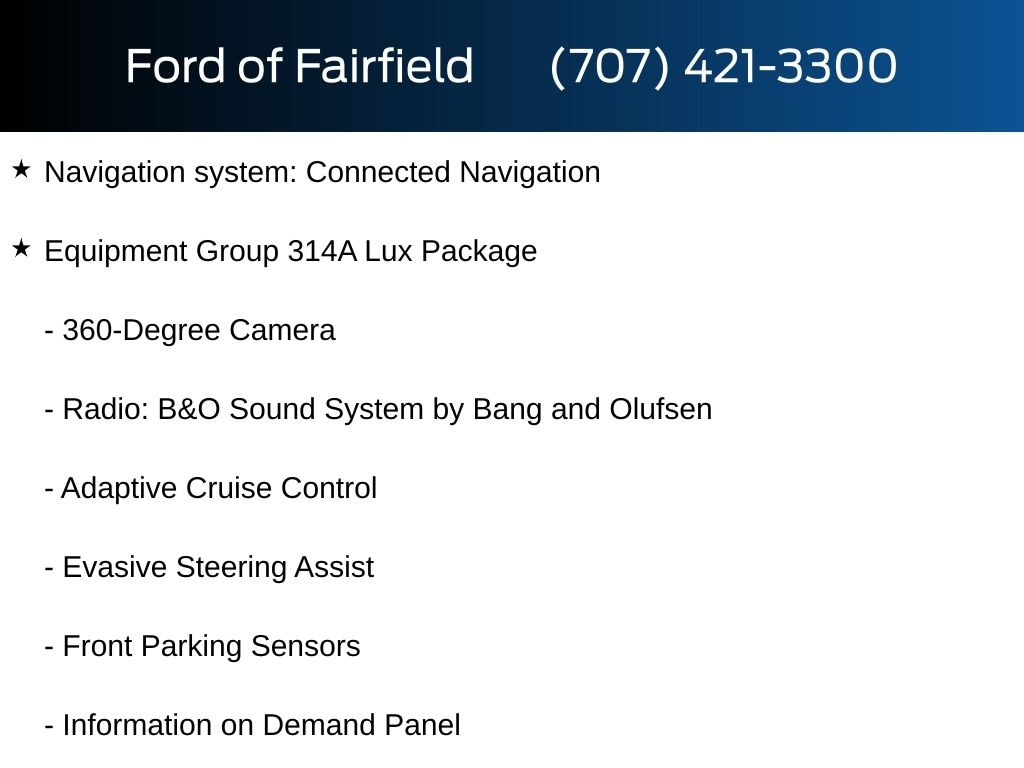Click the Adaptive Cruise Control item
The image size is (1024, 768).
219,488
